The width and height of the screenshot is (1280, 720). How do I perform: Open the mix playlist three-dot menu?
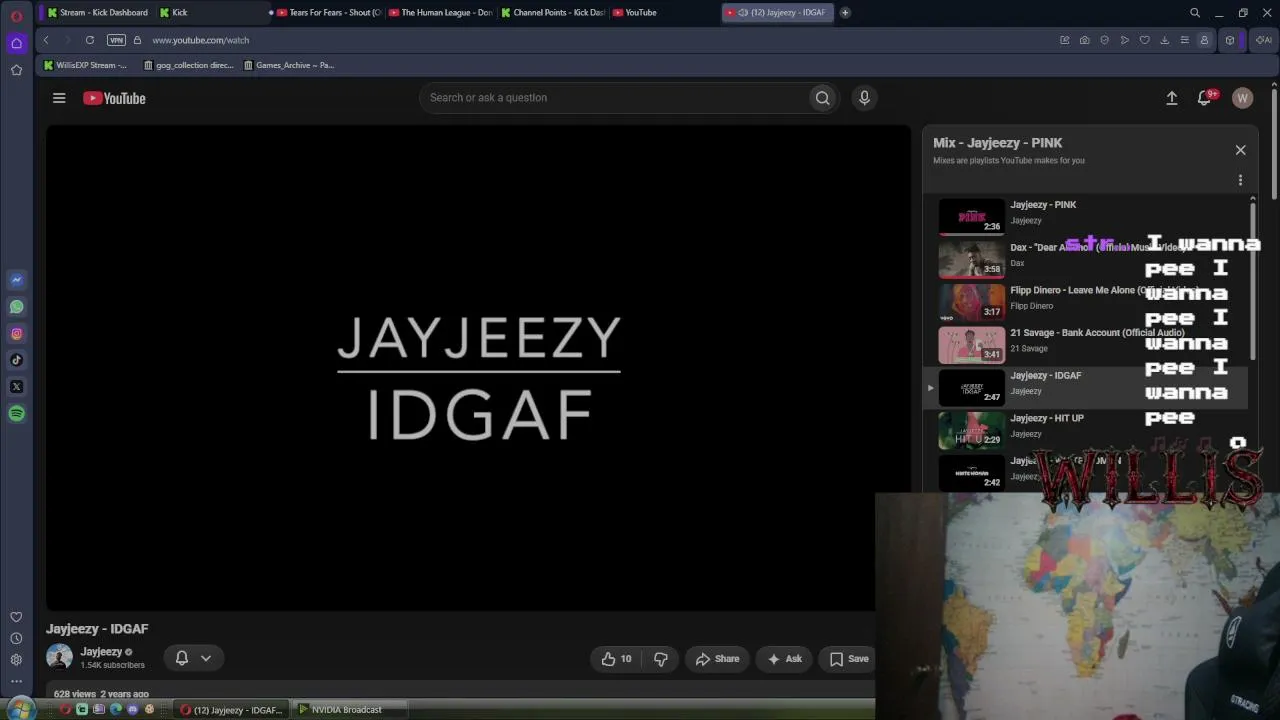pyautogui.click(x=1240, y=180)
